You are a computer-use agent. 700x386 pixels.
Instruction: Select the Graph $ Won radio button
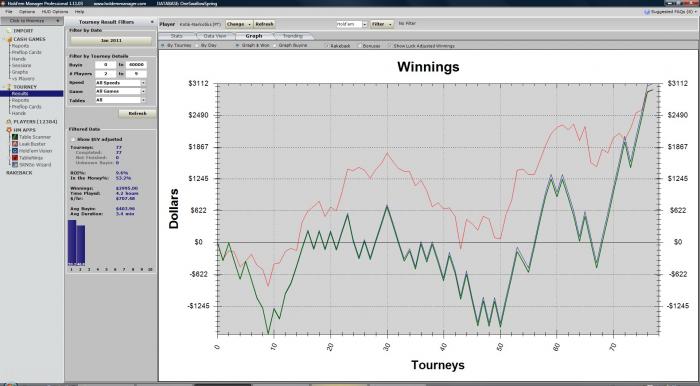pyautogui.click(x=238, y=46)
